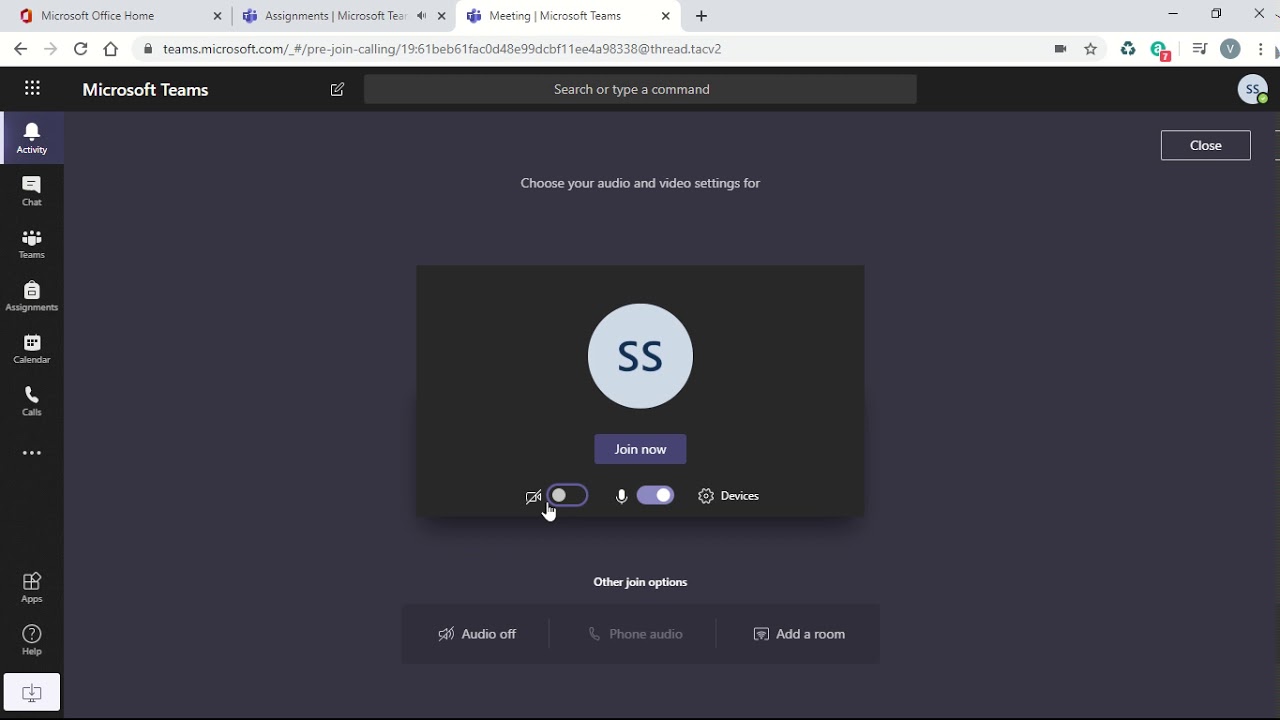Click the search or command box
Viewport: 1280px width, 720px height.
(640, 89)
